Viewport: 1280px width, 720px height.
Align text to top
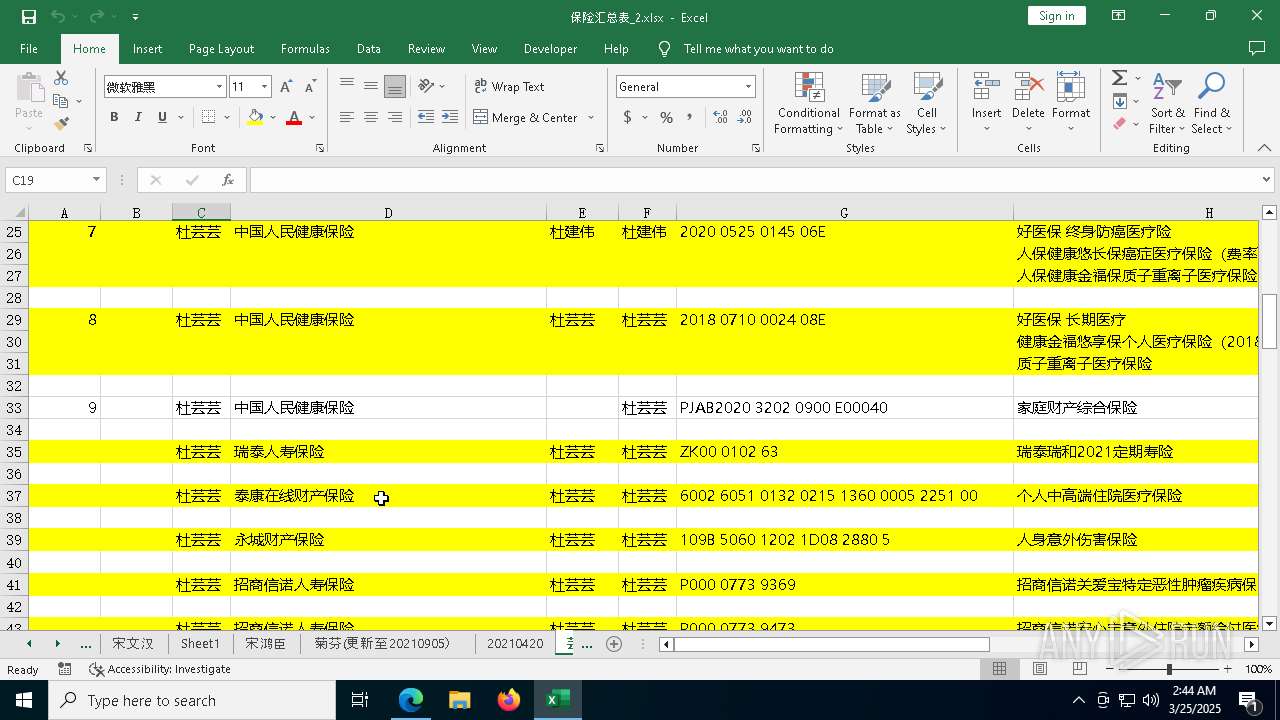347,87
